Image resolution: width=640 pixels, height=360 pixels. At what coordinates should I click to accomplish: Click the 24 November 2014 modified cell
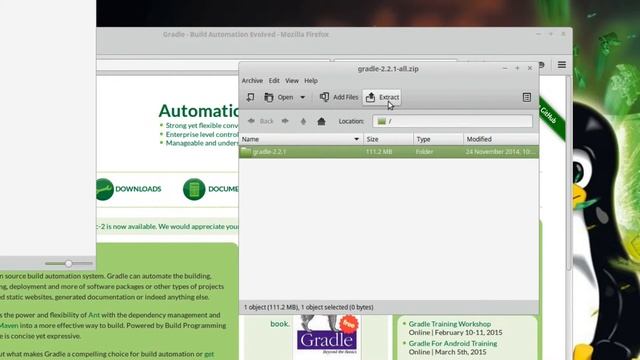tap(501, 152)
